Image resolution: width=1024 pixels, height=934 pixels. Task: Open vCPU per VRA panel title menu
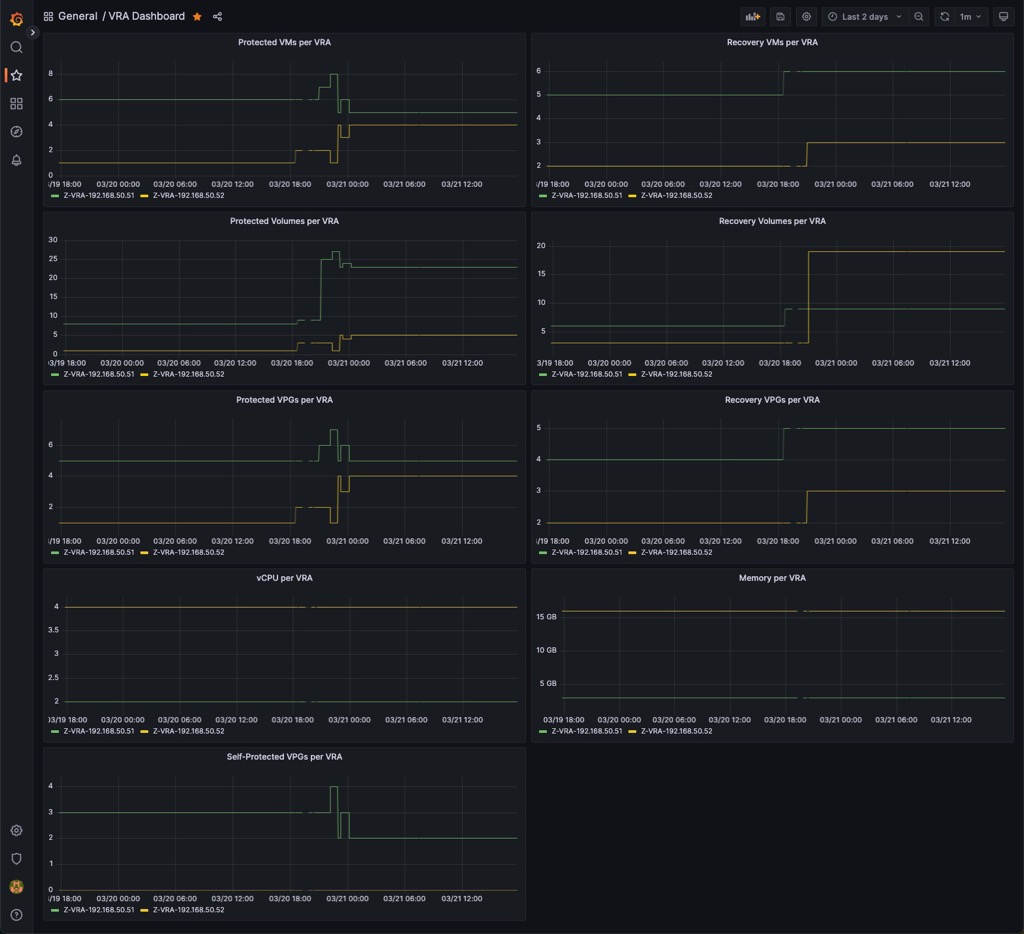tap(284, 578)
